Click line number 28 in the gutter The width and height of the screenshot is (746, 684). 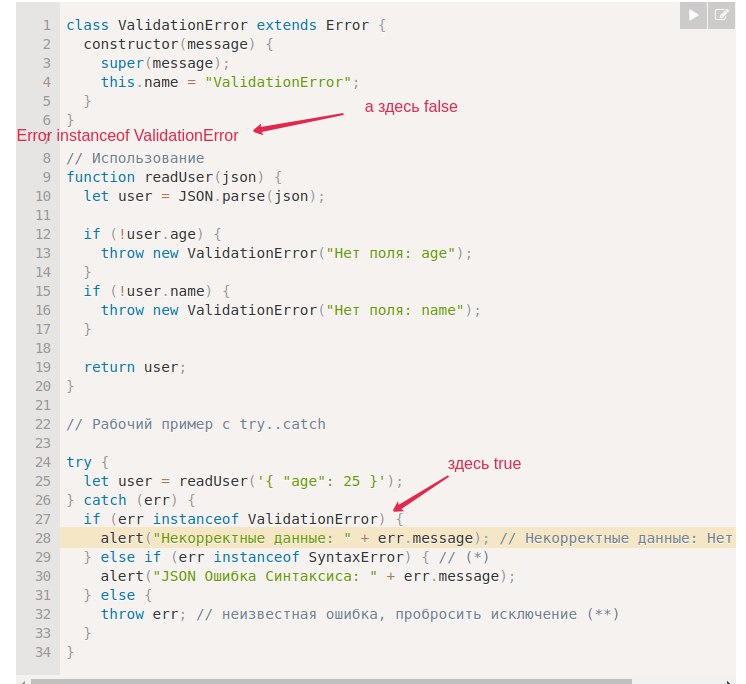coord(43,538)
